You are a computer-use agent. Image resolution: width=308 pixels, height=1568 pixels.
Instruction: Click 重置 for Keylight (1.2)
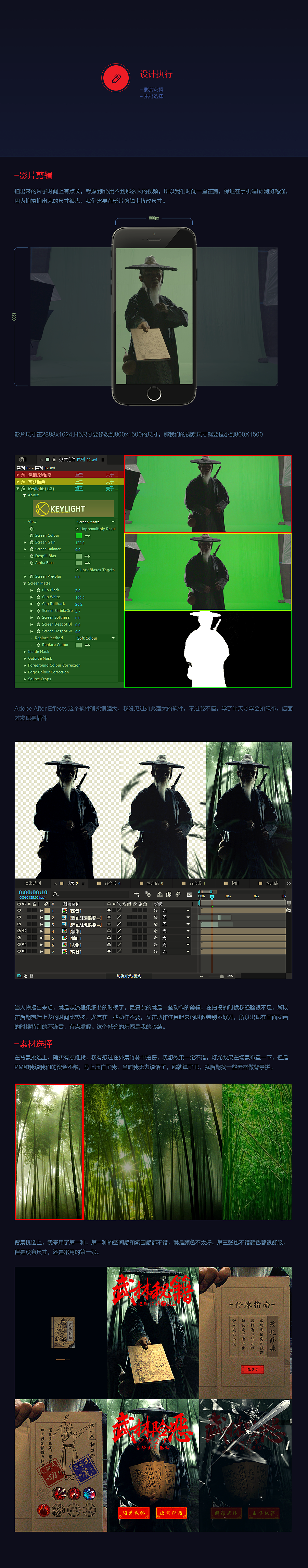[x=79, y=489]
